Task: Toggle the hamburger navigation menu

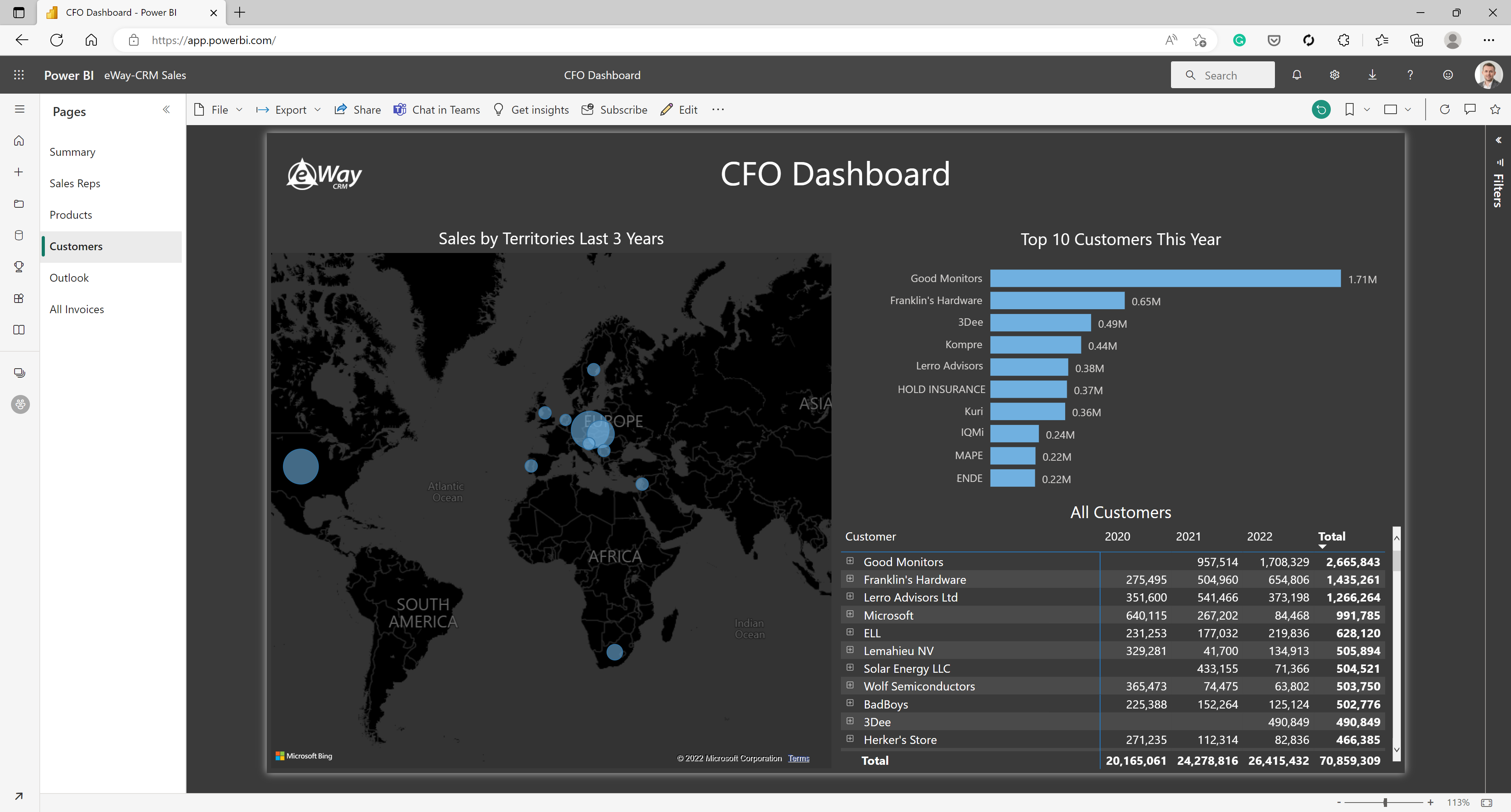Action: pos(19,109)
